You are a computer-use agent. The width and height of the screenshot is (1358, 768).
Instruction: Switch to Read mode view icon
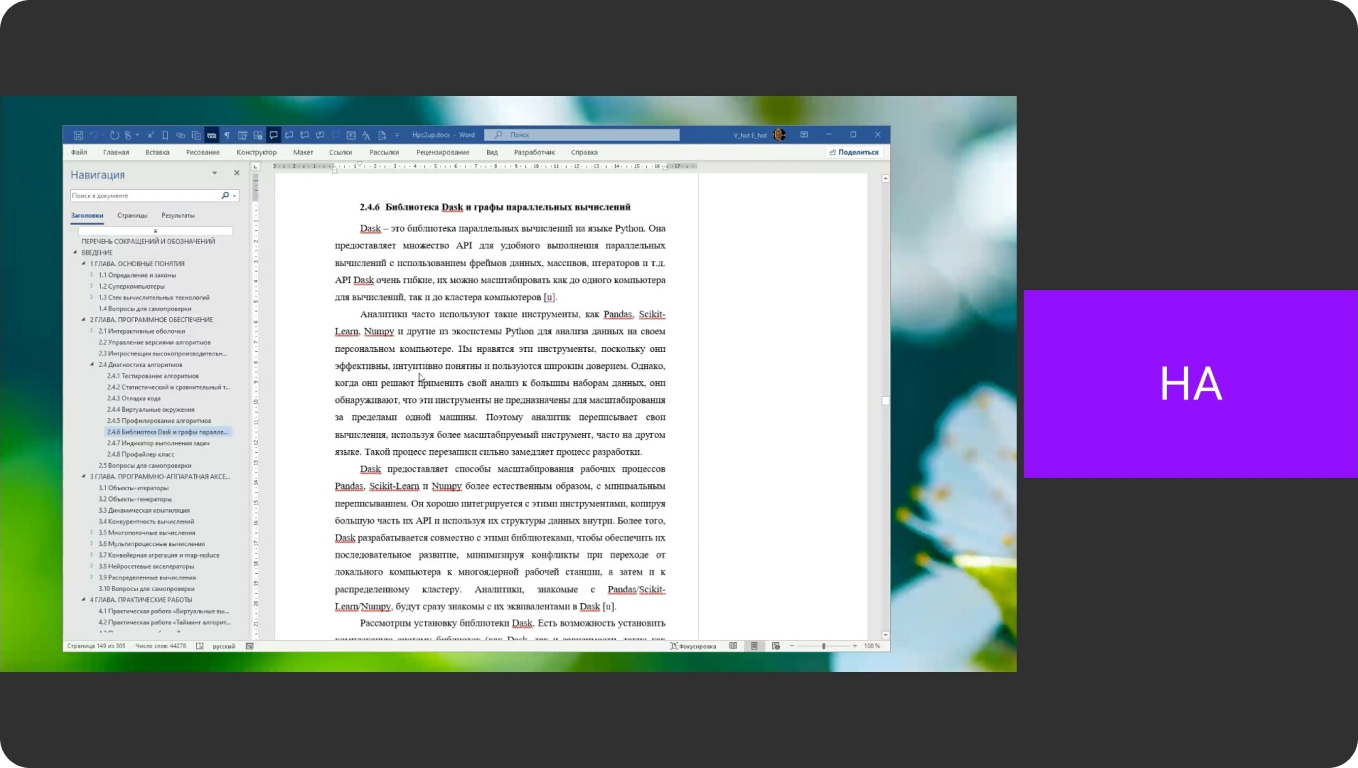coord(733,646)
